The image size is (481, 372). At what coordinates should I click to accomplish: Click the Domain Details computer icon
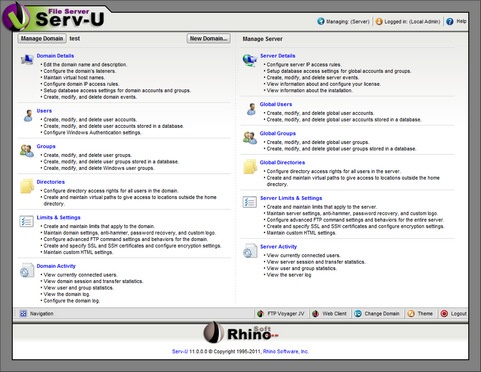click(27, 59)
